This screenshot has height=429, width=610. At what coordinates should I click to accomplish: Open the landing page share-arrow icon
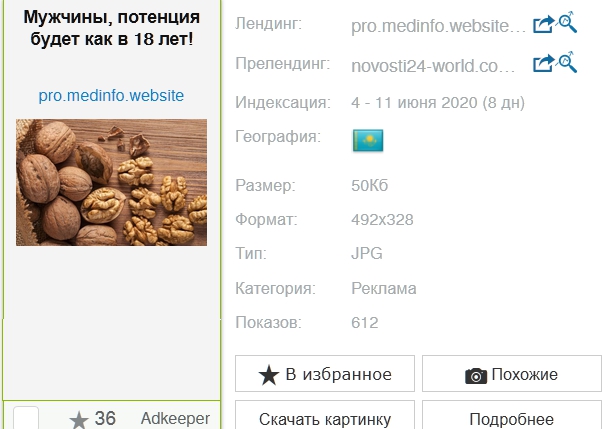pos(543,25)
